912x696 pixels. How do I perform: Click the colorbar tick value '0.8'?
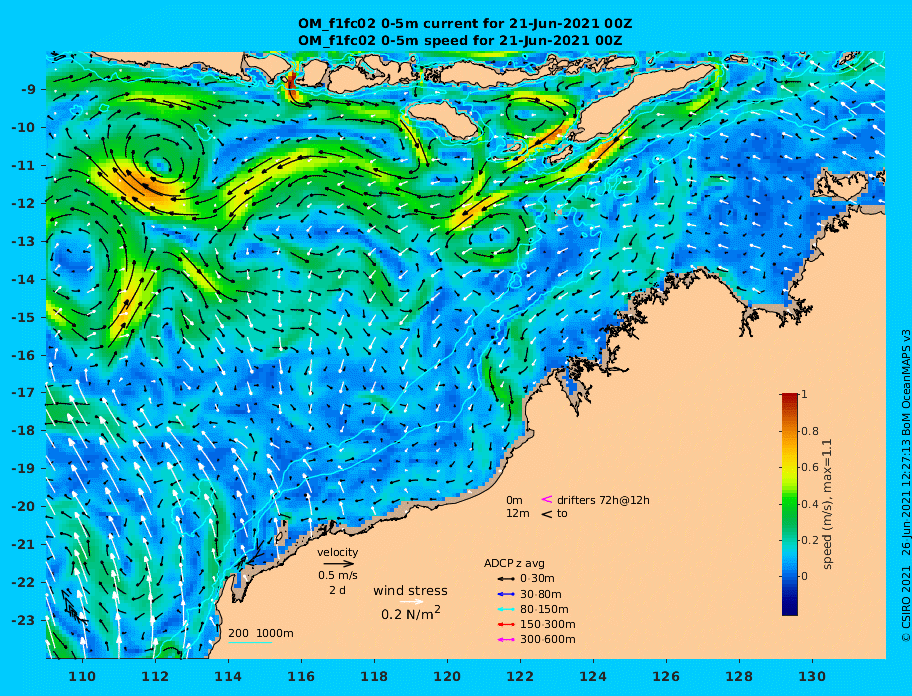coord(810,431)
